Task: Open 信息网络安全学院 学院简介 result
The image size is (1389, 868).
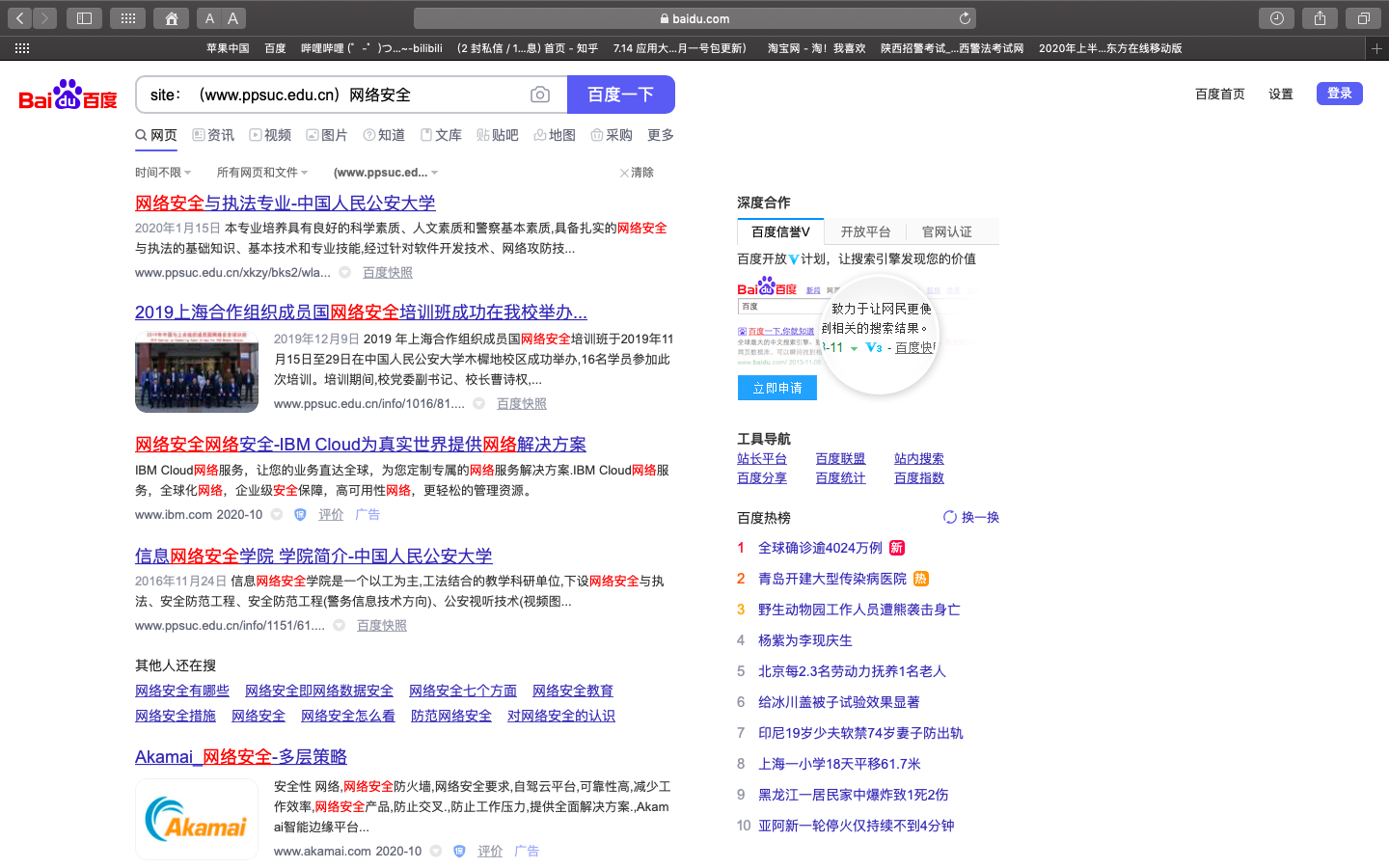Action: [313, 556]
